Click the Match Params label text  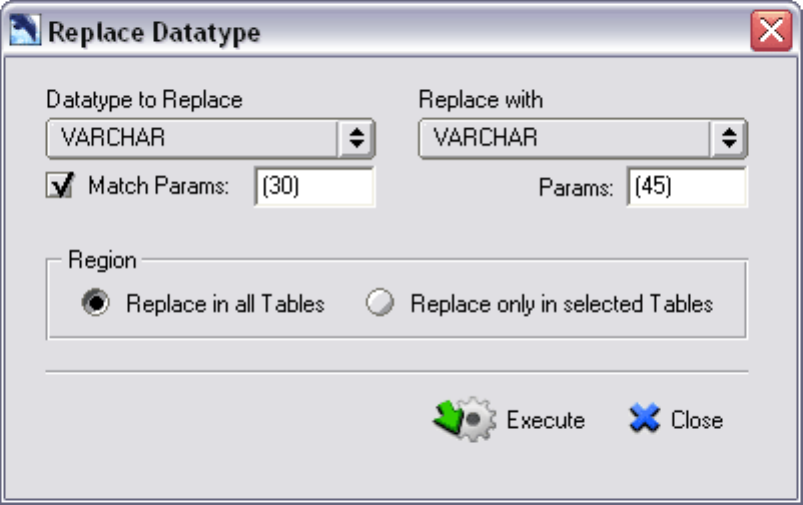[x=158, y=185]
